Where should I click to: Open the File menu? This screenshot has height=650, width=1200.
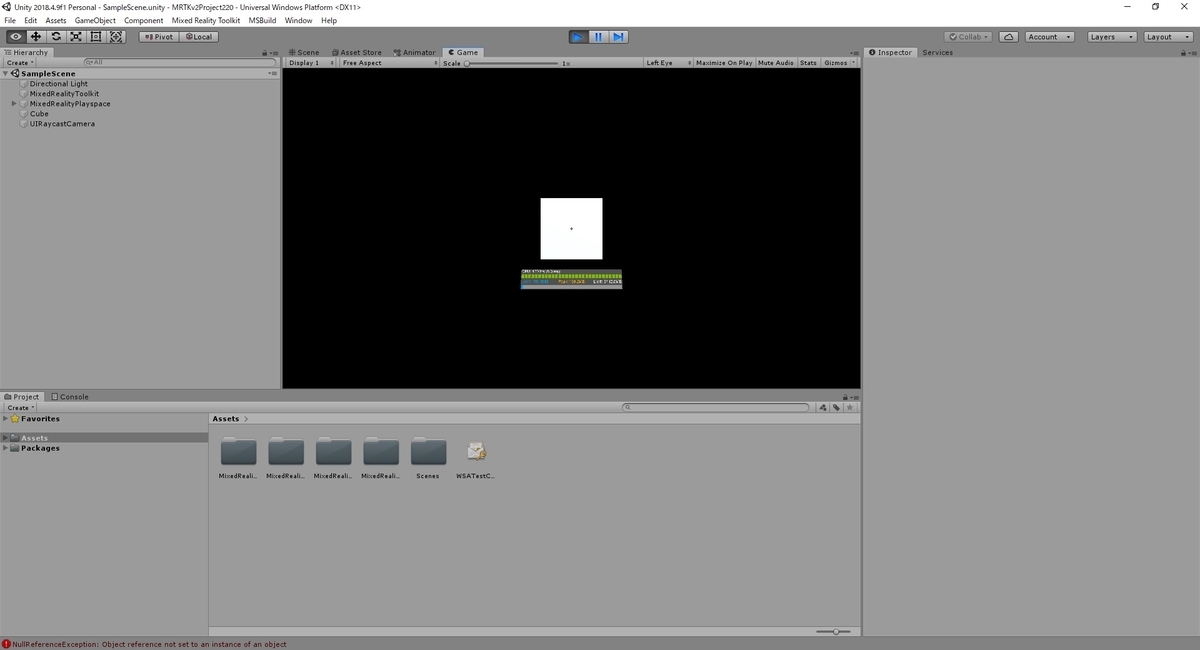click(x=10, y=20)
